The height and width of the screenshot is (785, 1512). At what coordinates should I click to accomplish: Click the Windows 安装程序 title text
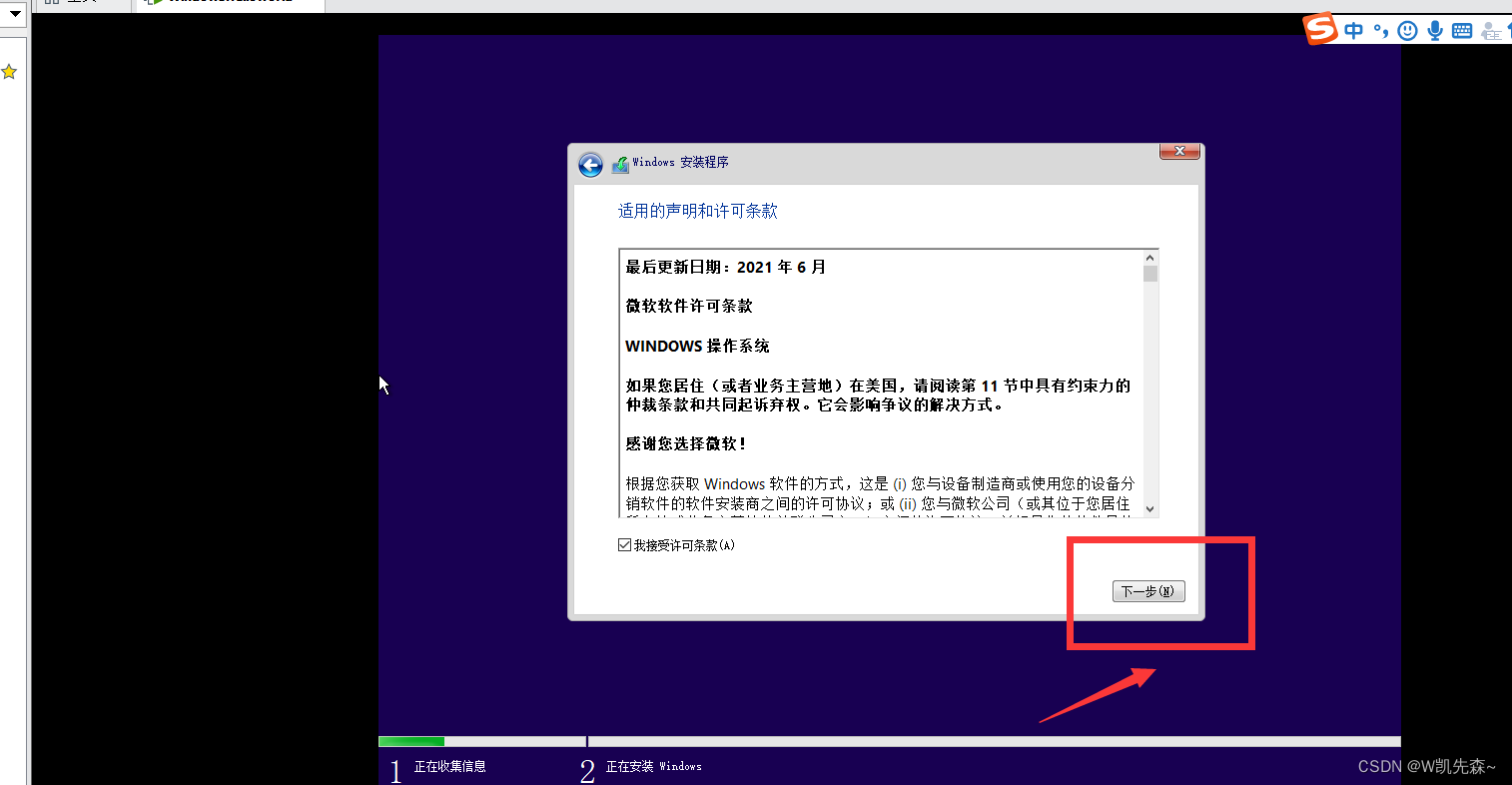680,162
